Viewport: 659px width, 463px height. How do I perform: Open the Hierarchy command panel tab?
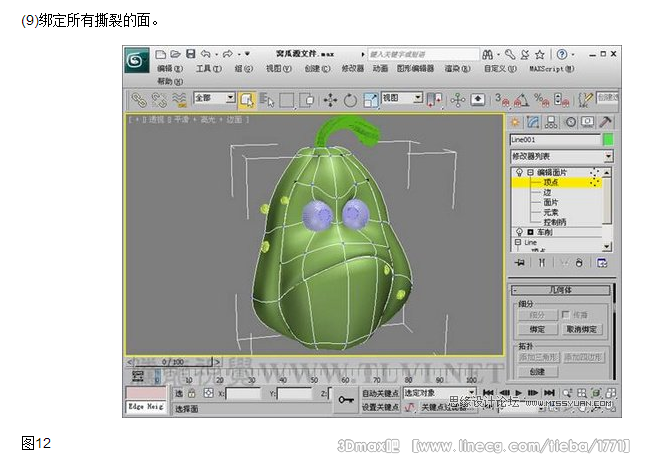[551, 122]
